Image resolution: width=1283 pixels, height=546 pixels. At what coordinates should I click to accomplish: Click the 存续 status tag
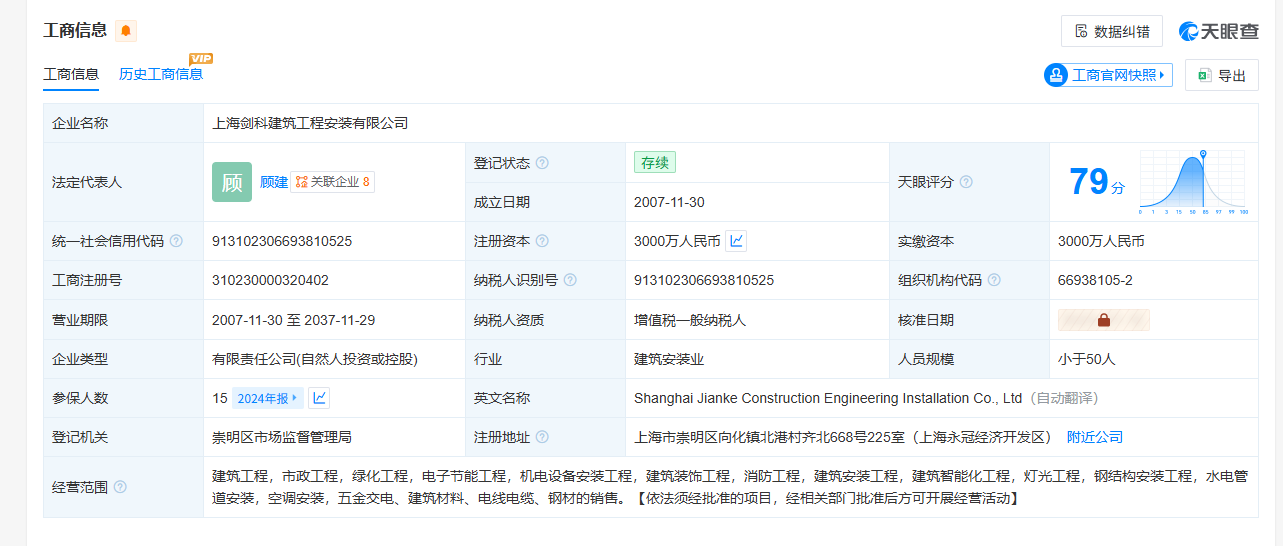point(656,163)
